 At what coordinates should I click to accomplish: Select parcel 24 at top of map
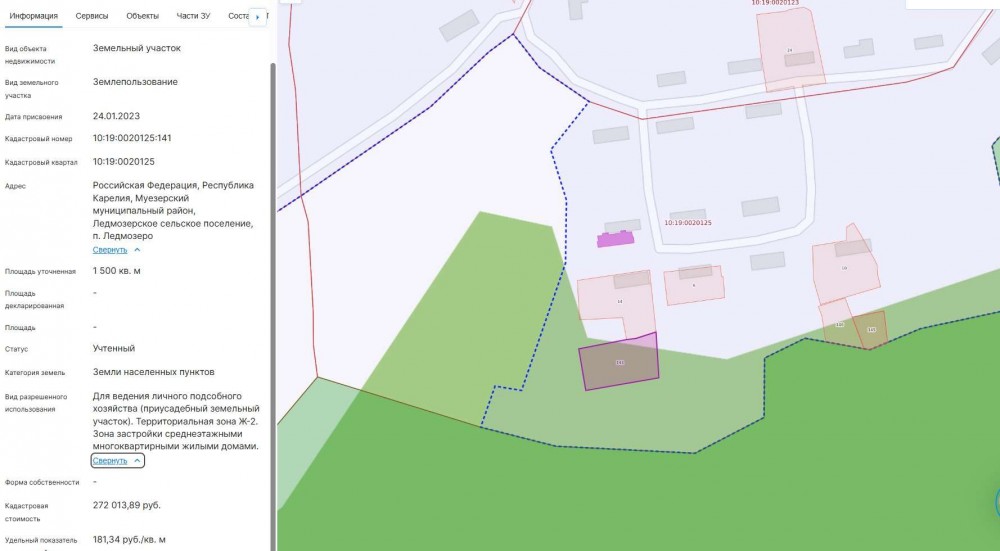(790, 50)
